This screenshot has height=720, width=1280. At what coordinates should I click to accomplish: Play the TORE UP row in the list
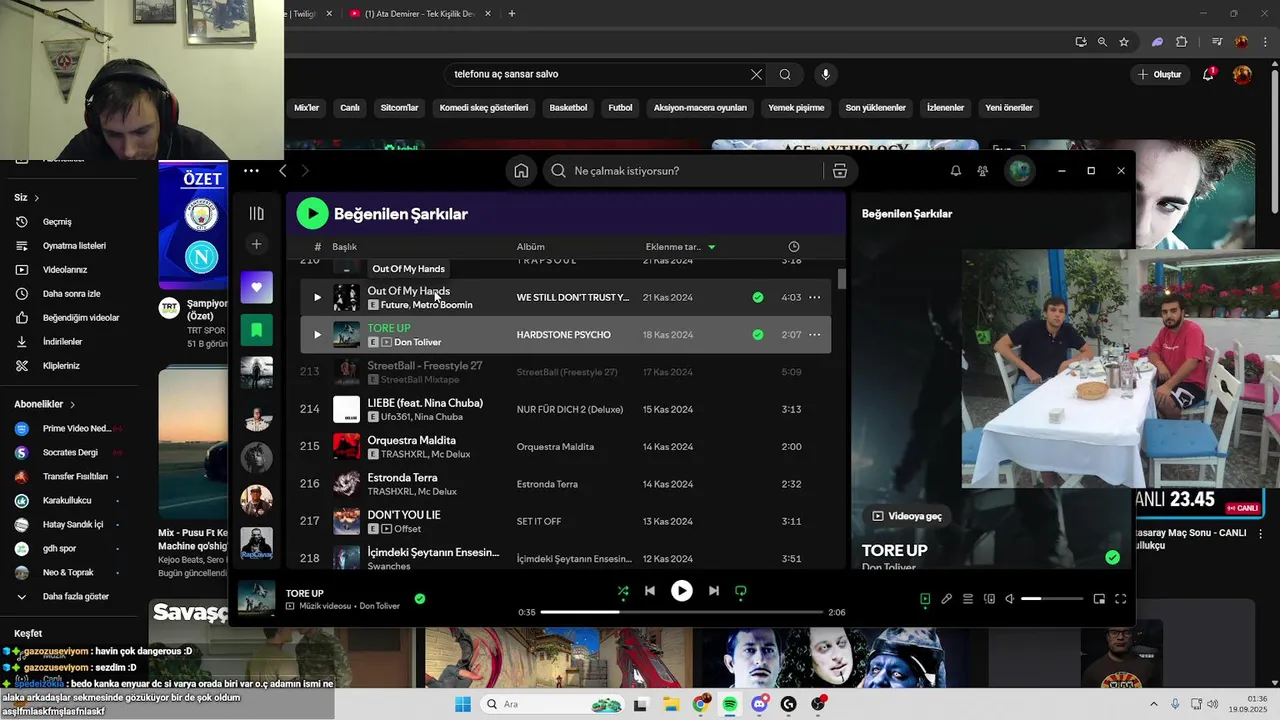[317, 334]
